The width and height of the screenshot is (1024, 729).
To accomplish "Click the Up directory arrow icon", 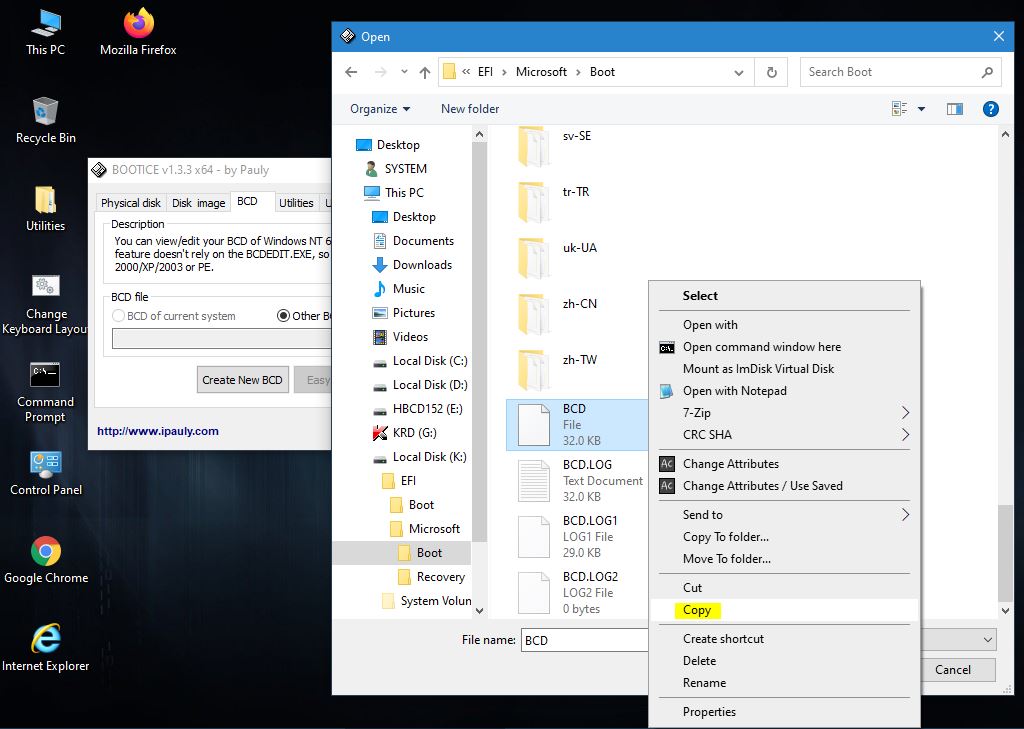I will (425, 72).
